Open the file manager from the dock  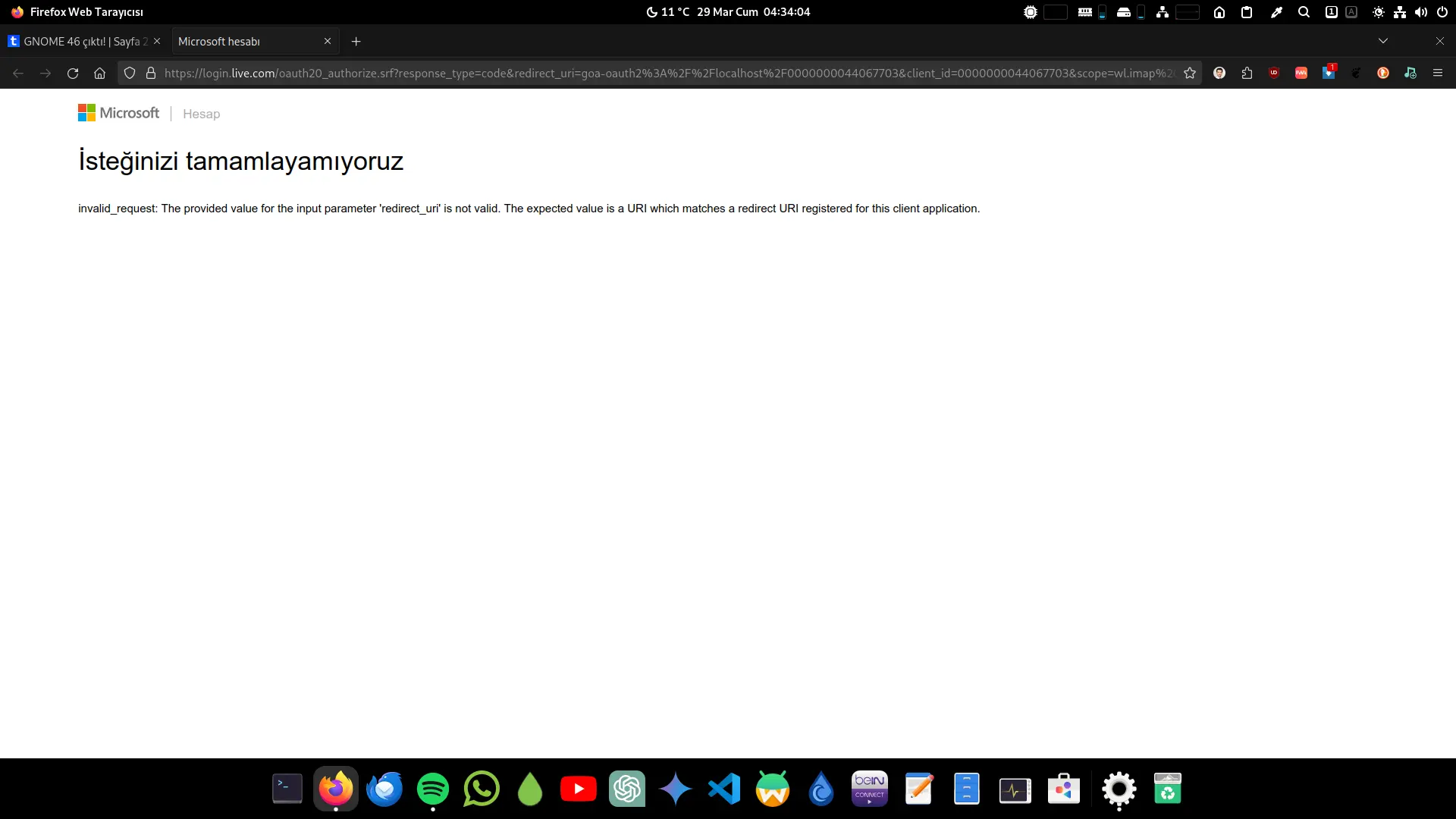(x=967, y=789)
